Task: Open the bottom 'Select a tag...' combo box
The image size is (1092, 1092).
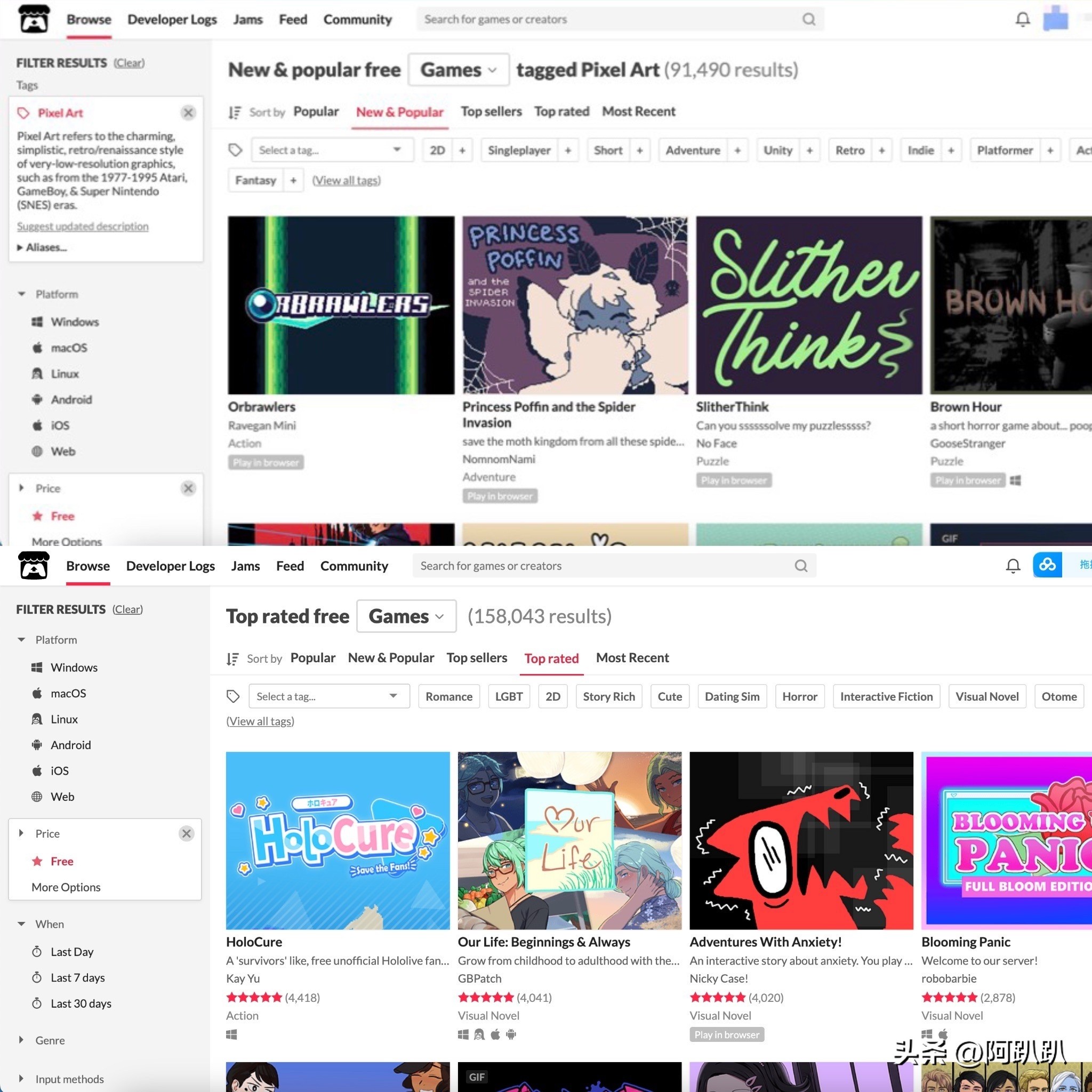Action: coord(330,696)
